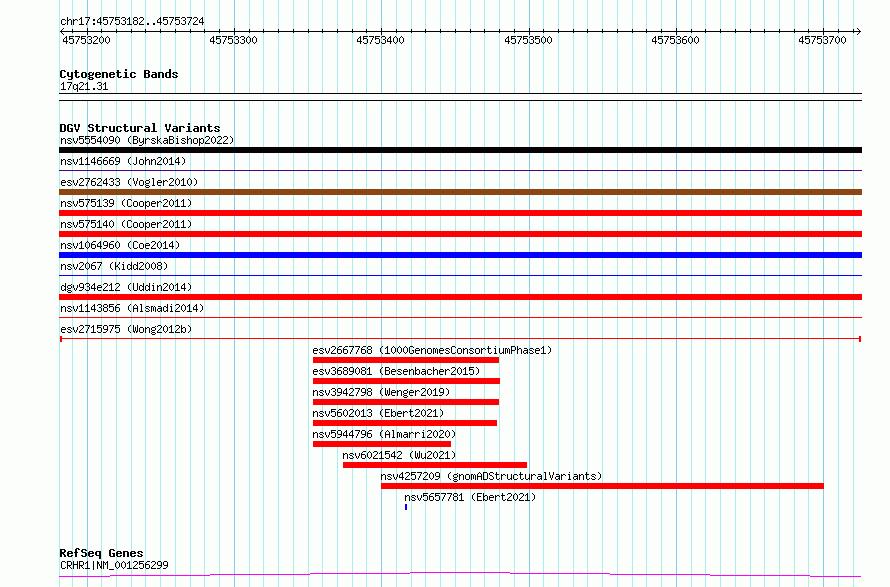The width and height of the screenshot is (890, 587).
Task: Click the 45753300 ruler coordinate
Action: pyautogui.click(x=233, y=40)
